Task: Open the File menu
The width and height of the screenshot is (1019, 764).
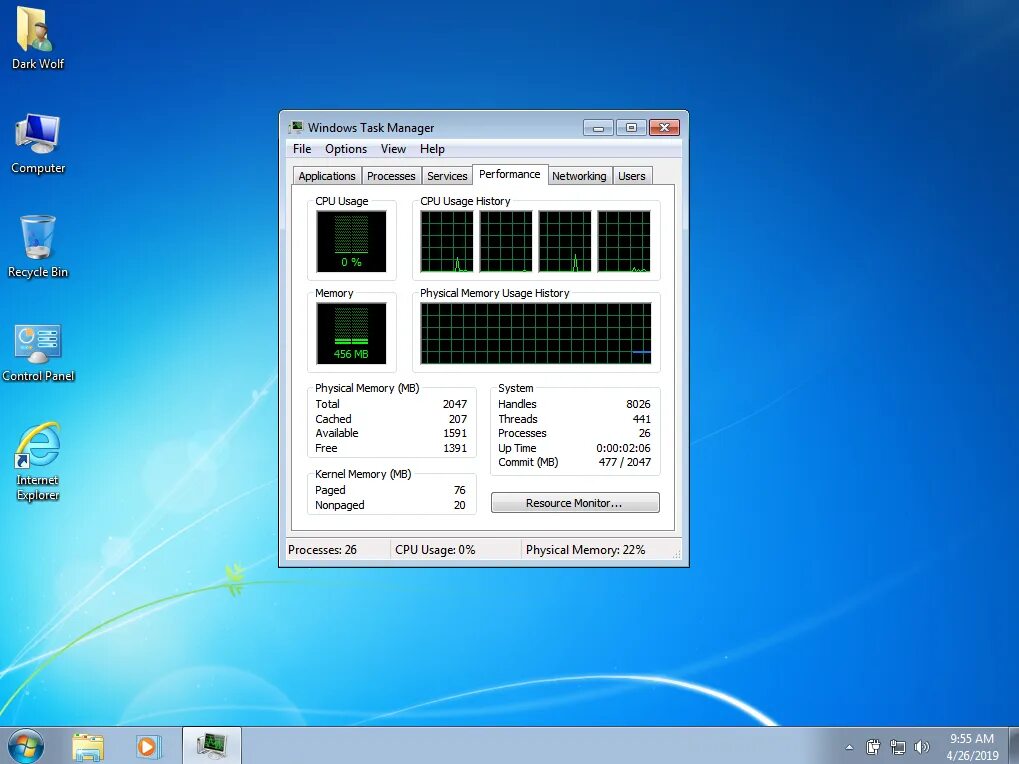Action: [302, 149]
